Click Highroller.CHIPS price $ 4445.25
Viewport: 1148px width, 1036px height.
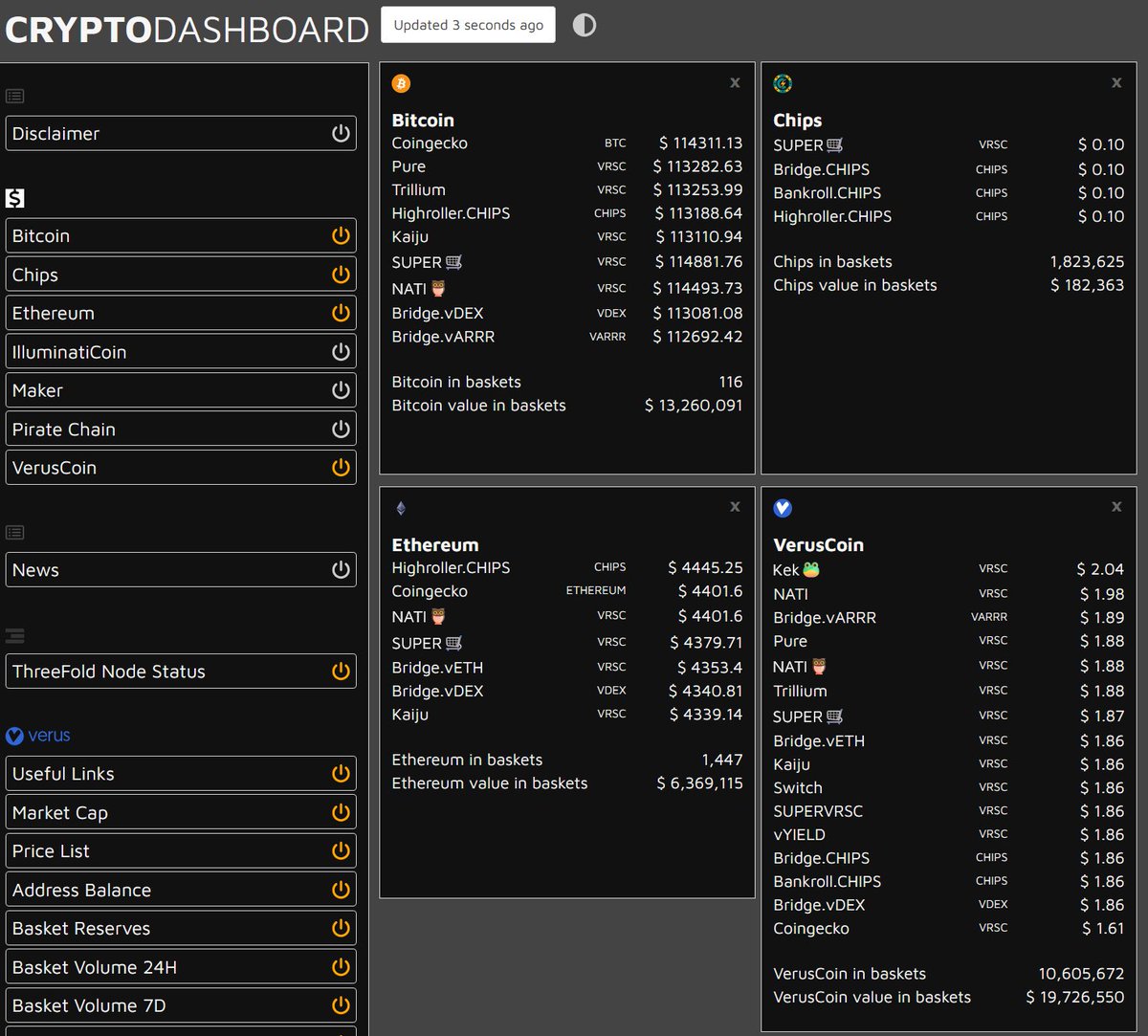[x=705, y=568]
